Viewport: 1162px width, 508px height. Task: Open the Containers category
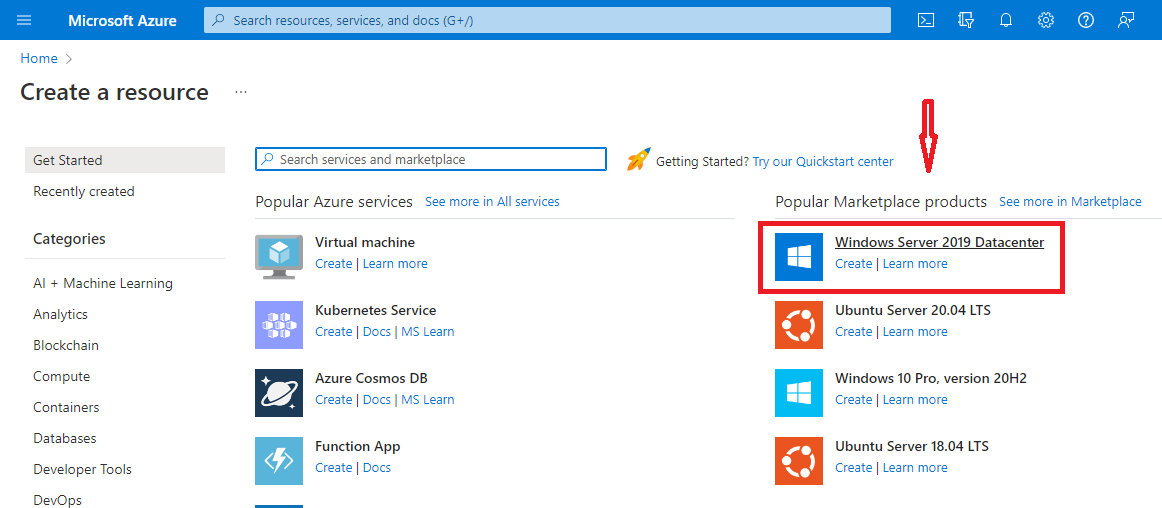[66, 408]
